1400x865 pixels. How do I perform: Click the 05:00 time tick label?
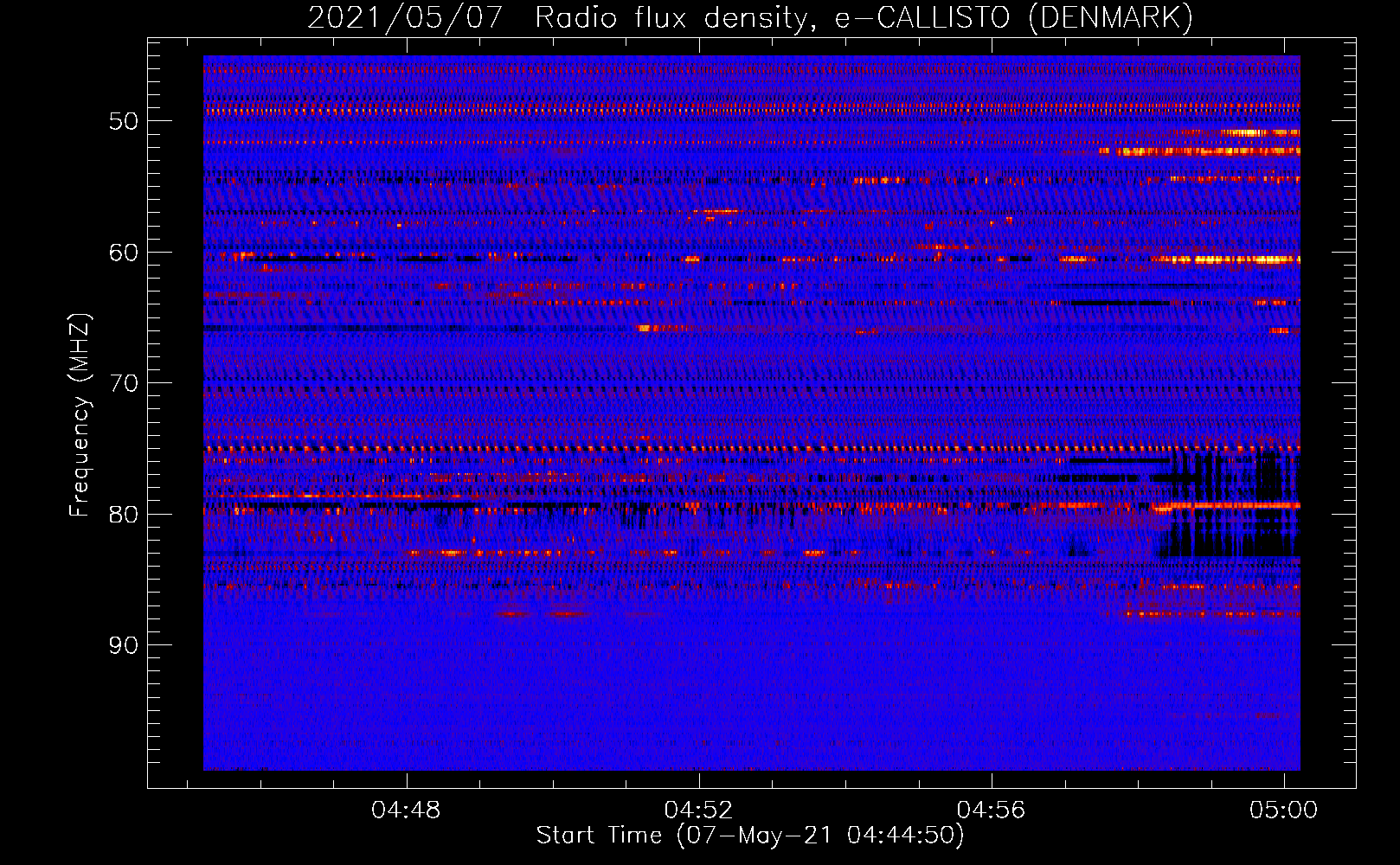tap(1283, 811)
